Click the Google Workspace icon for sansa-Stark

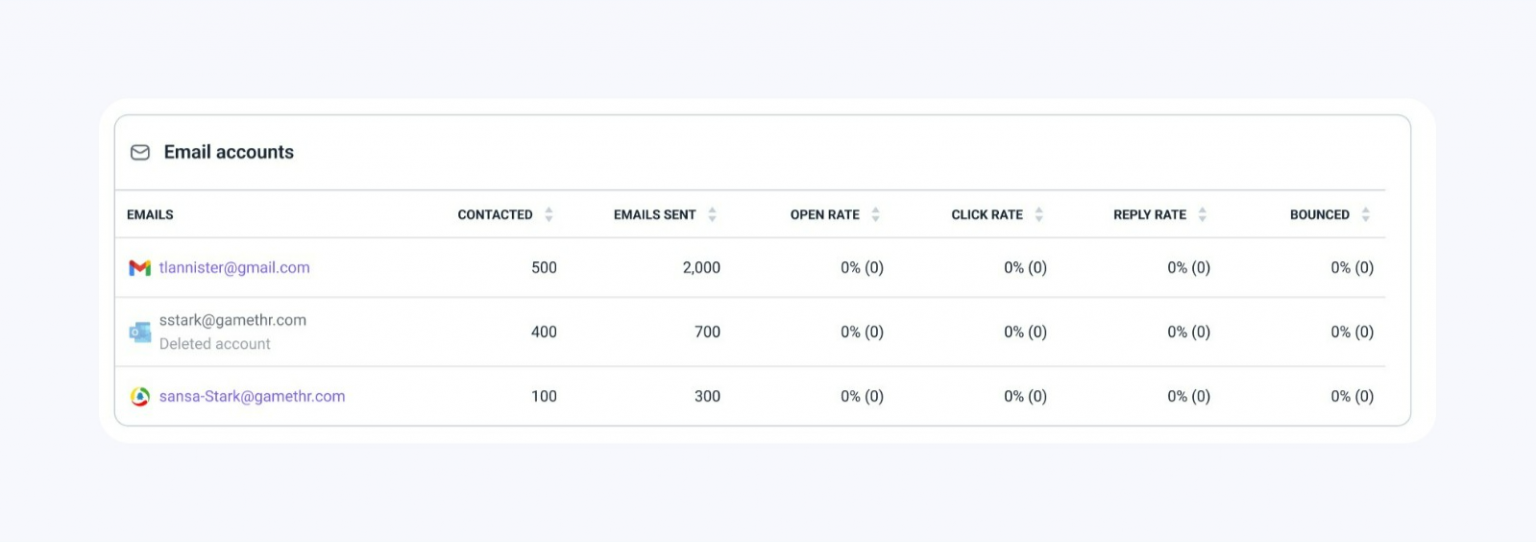(140, 397)
